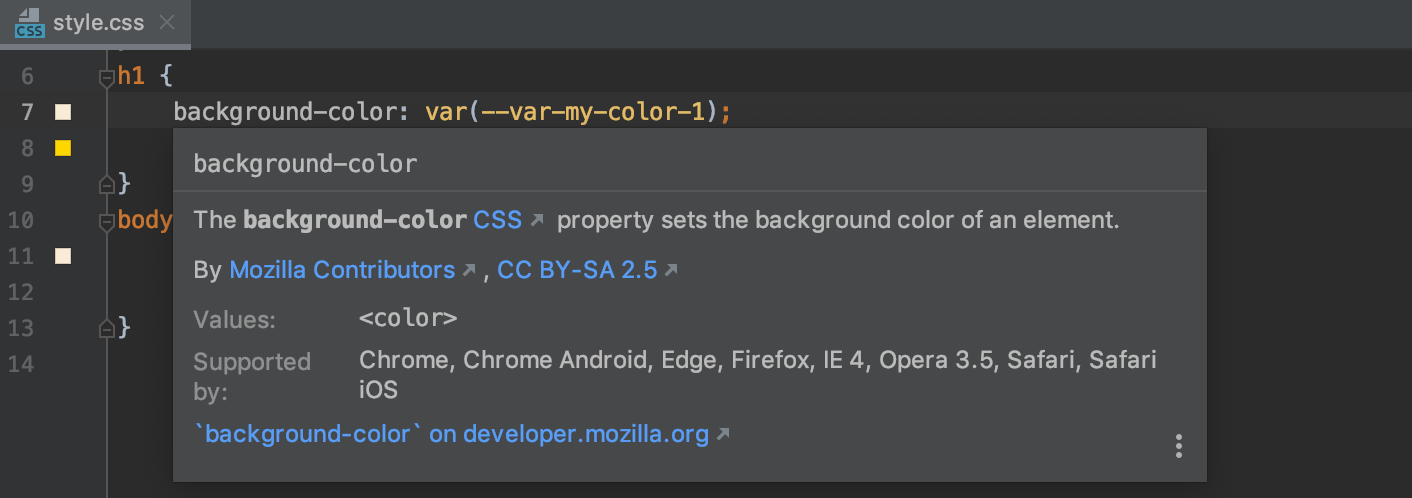Viewport: 1412px width, 498px height.
Task: Click the color swatch on gutter line 11
Action: (x=63, y=256)
